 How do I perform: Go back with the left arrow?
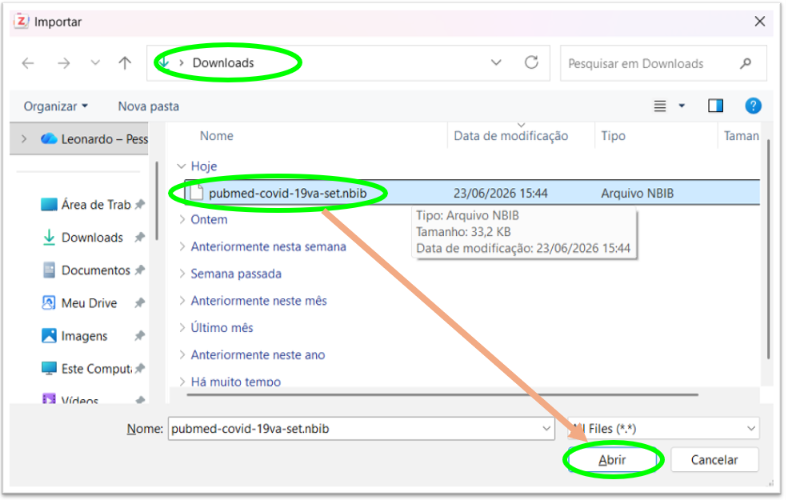(28, 63)
